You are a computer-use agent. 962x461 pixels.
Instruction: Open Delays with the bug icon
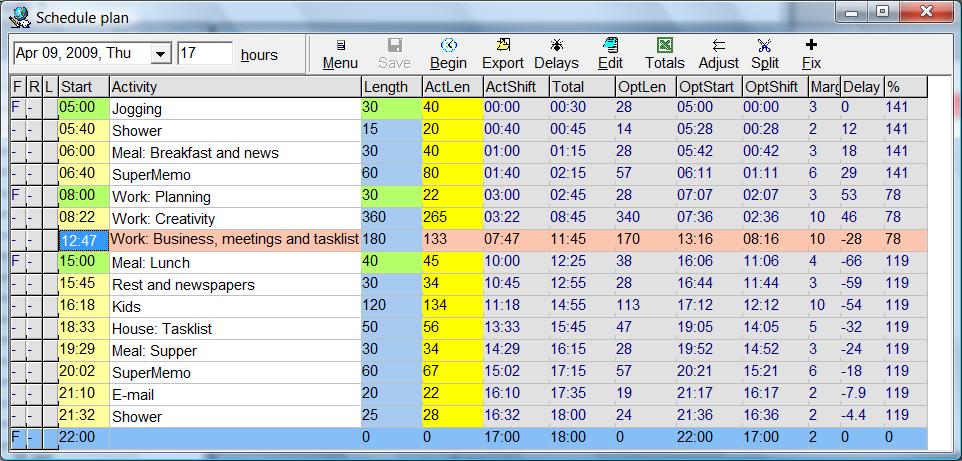click(x=556, y=46)
